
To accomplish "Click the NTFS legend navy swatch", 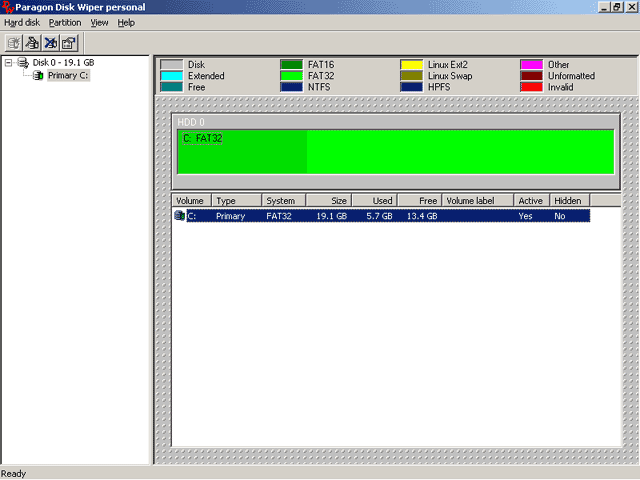I will [291, 87].
